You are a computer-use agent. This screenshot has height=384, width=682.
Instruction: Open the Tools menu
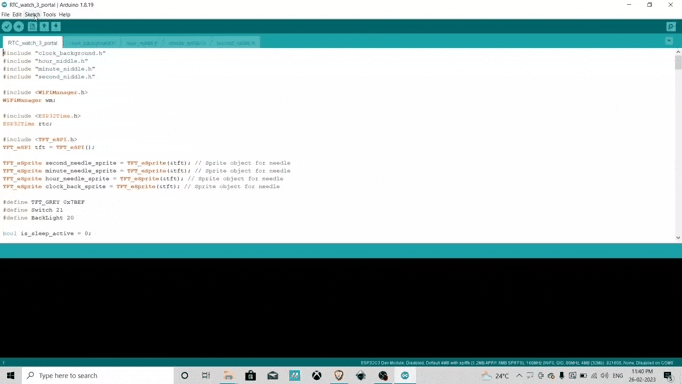coord(49,14)
